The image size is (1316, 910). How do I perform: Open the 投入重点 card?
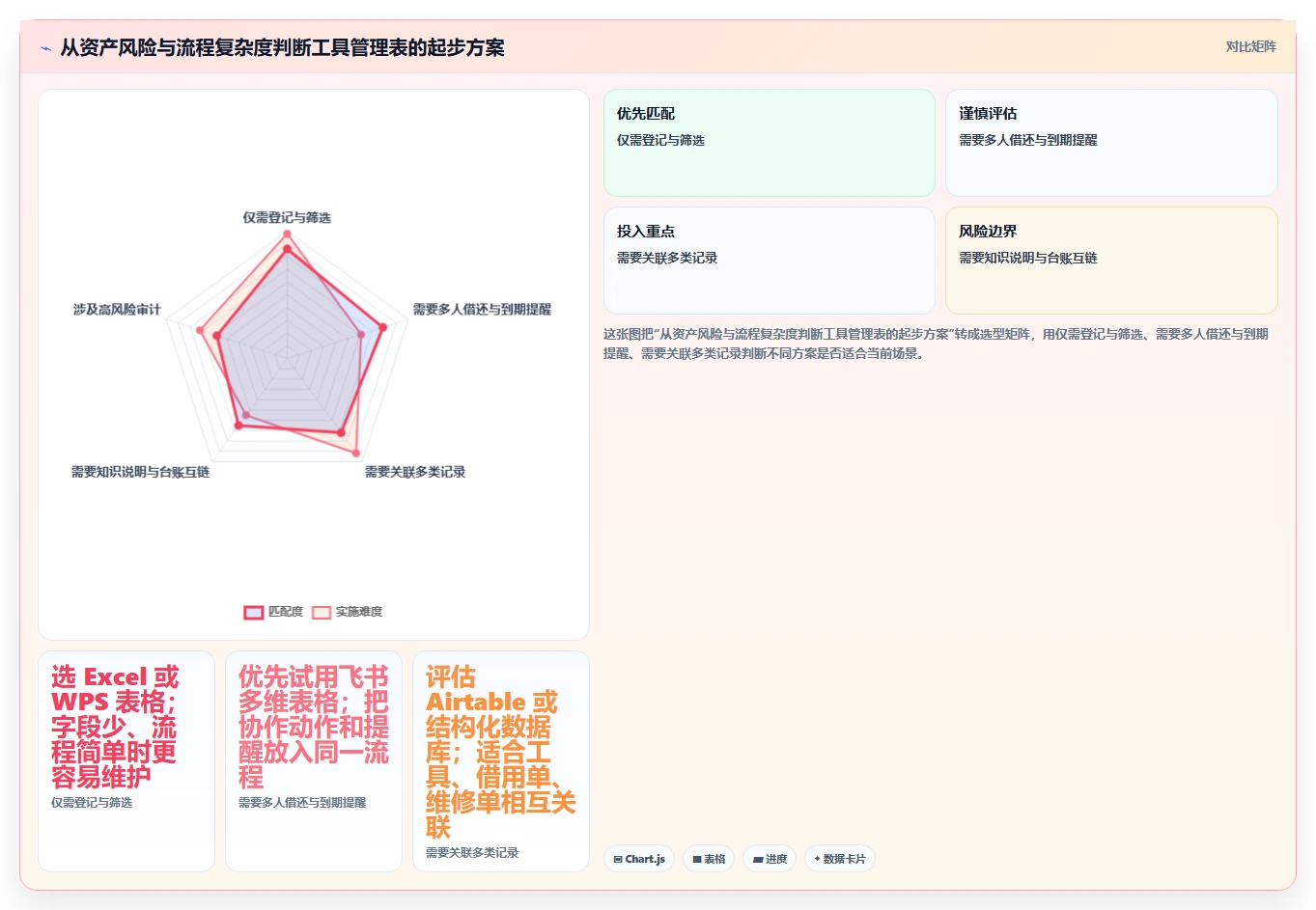pos(770,261)
